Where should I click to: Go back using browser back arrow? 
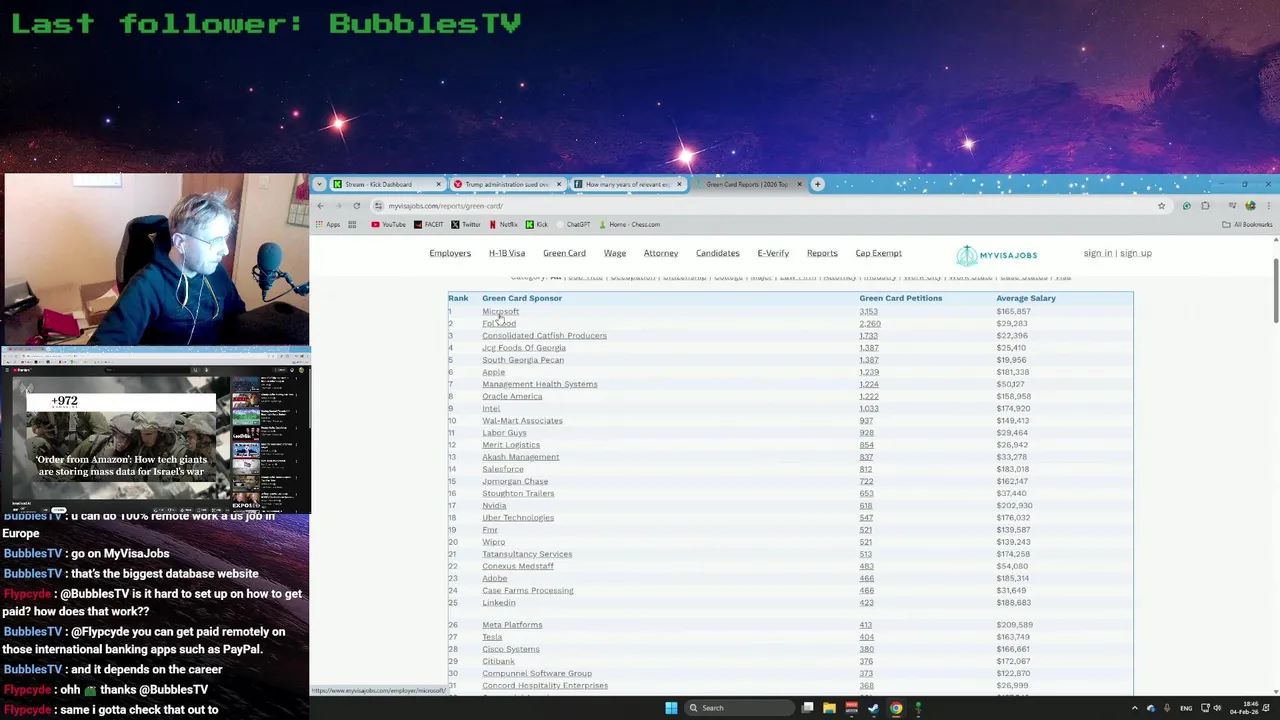point(320,205)
